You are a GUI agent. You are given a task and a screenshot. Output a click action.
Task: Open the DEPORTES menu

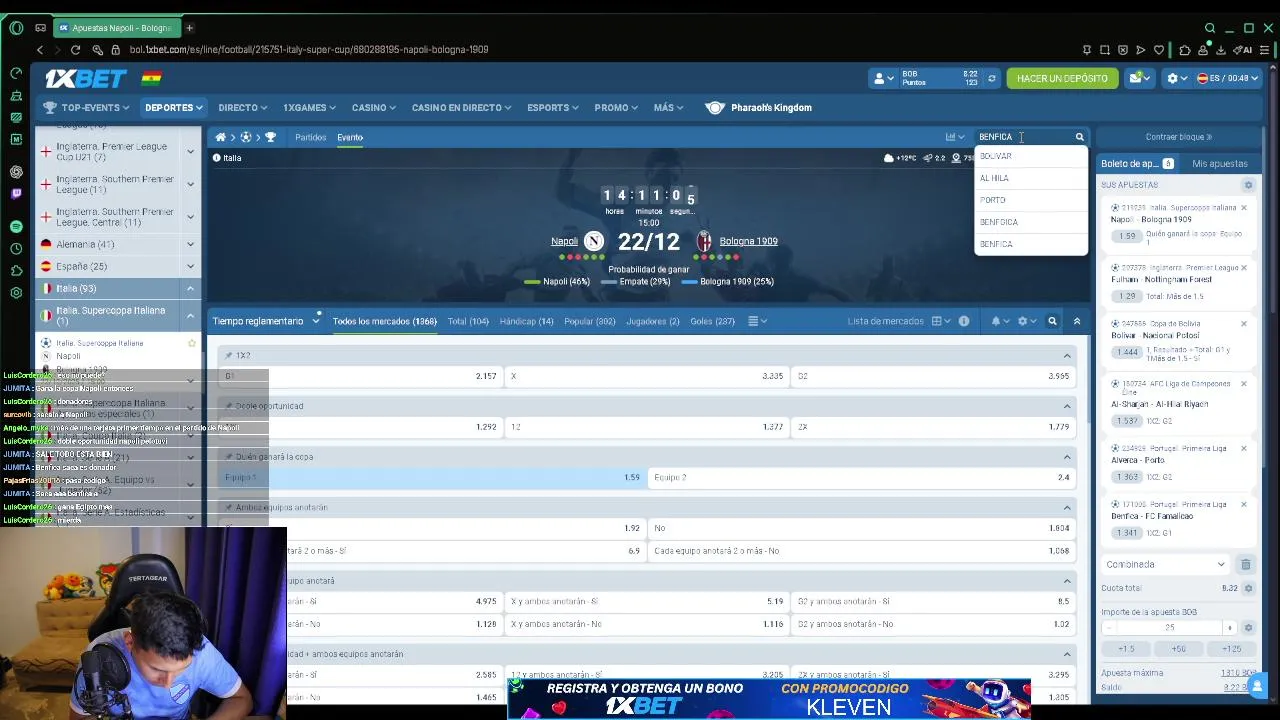(174, 107)
